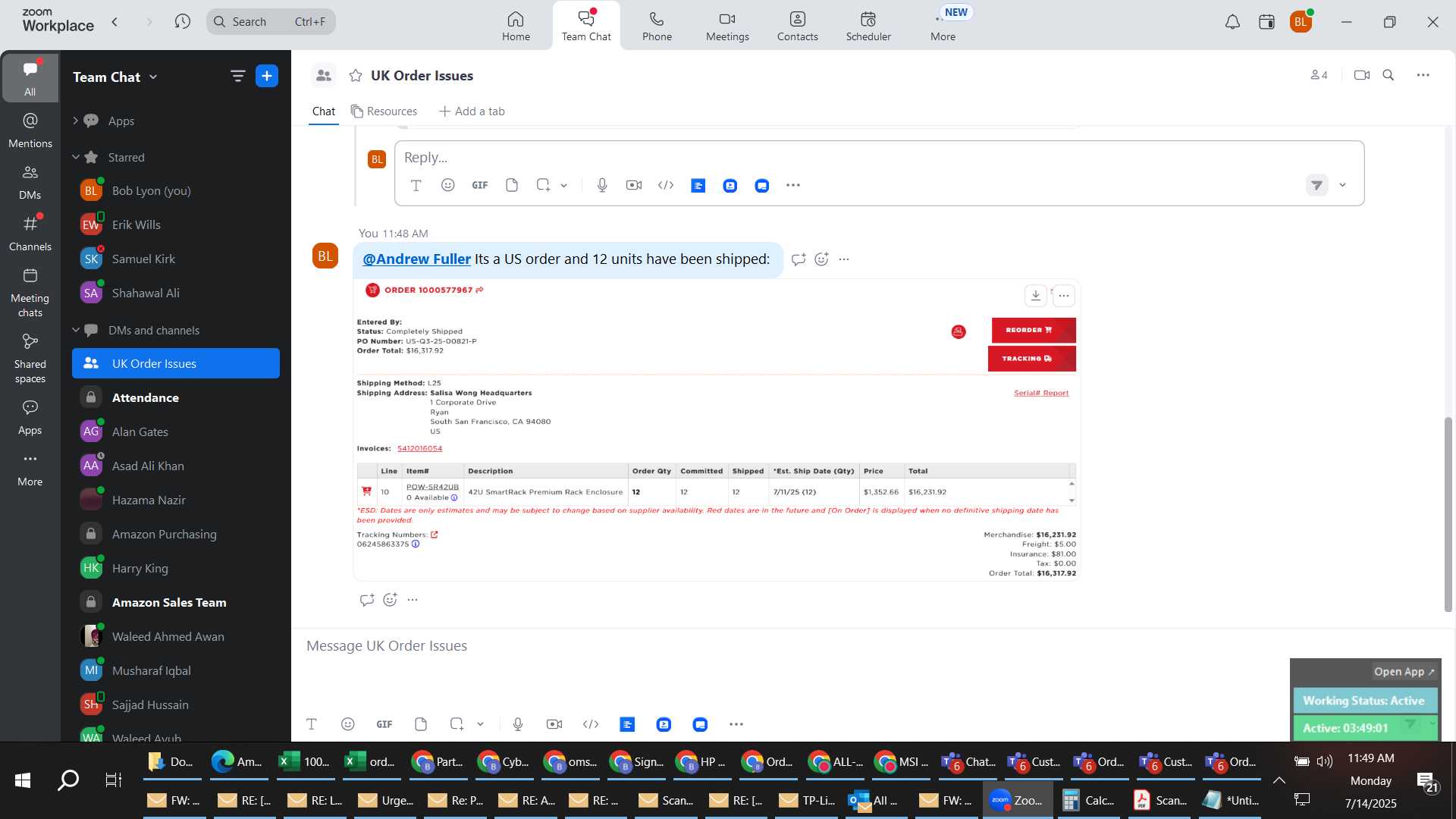The image size is (1456, 819).
Task: Click the chat vertical scrollbar
Action: click(x=1448, y=514)
